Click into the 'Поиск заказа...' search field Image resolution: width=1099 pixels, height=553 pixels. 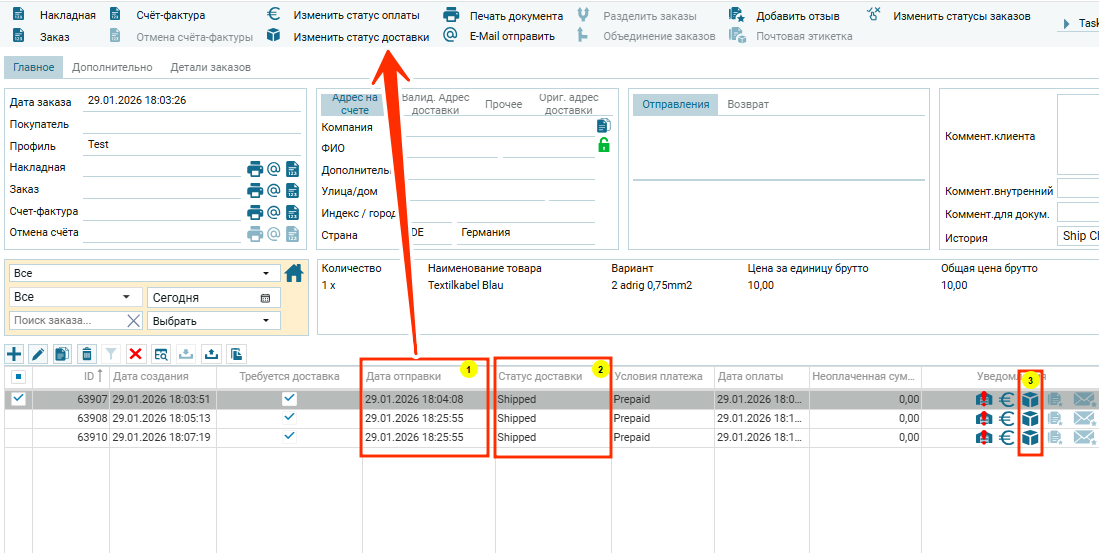66,321
